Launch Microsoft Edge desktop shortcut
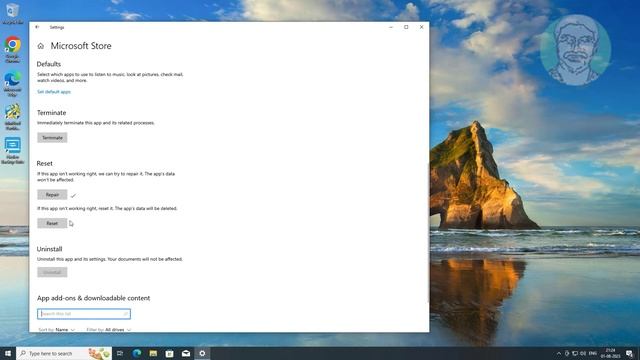Viewport: 640px width, 360px height. [x=12, y=84]
